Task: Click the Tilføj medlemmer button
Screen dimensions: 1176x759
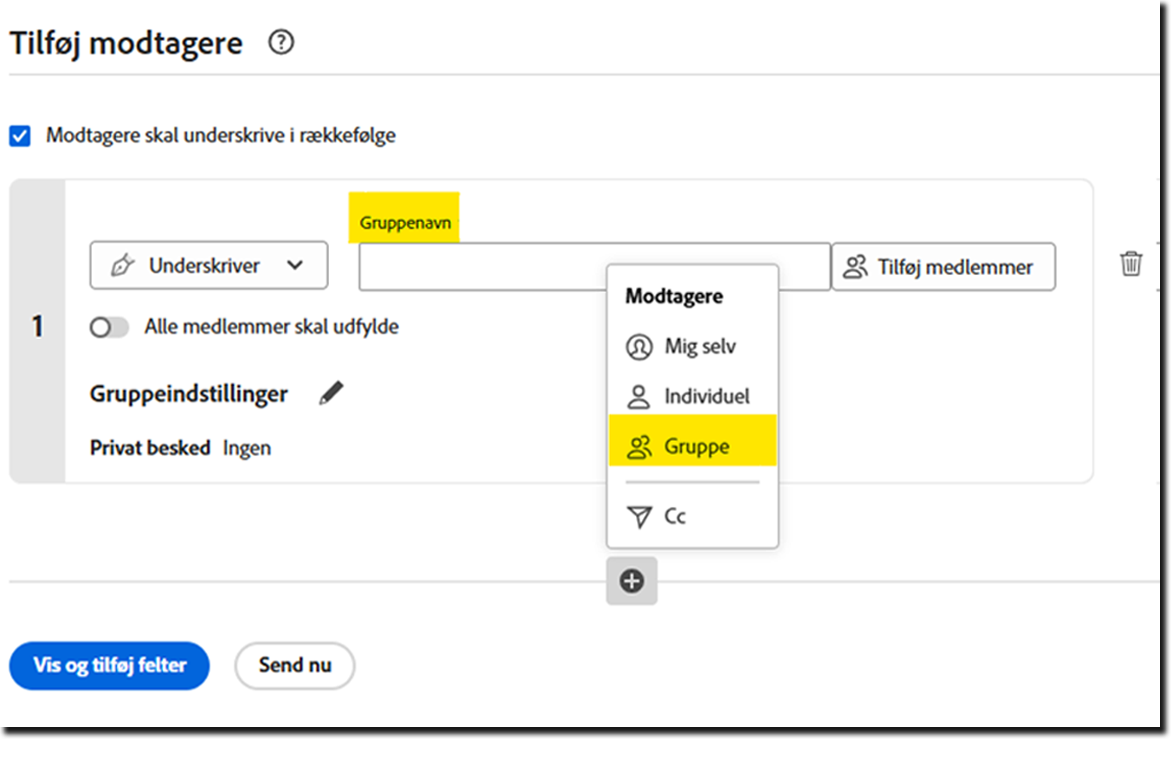Action: tap(943, 267)
